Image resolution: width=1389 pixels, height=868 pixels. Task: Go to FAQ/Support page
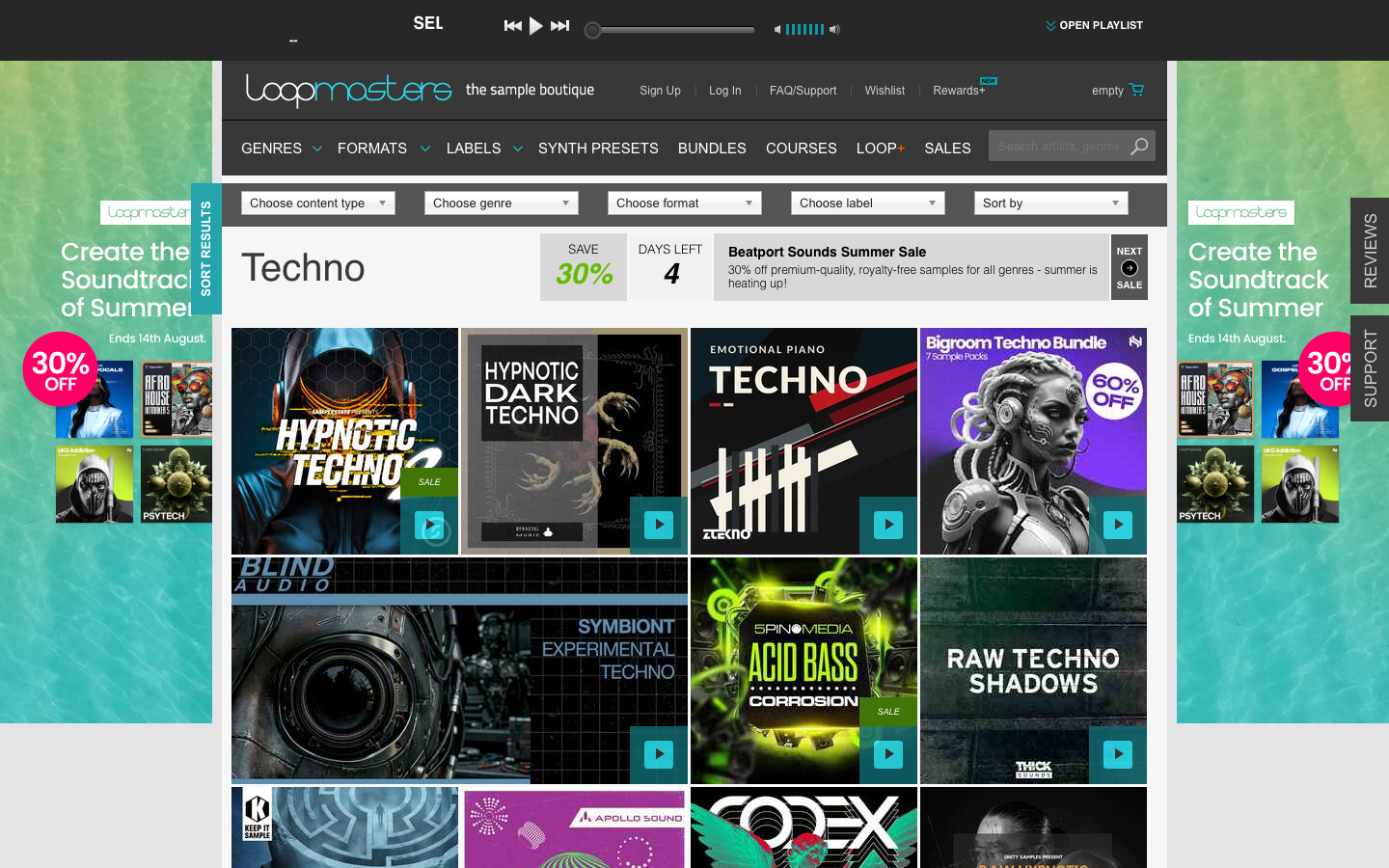pos(803,91)
